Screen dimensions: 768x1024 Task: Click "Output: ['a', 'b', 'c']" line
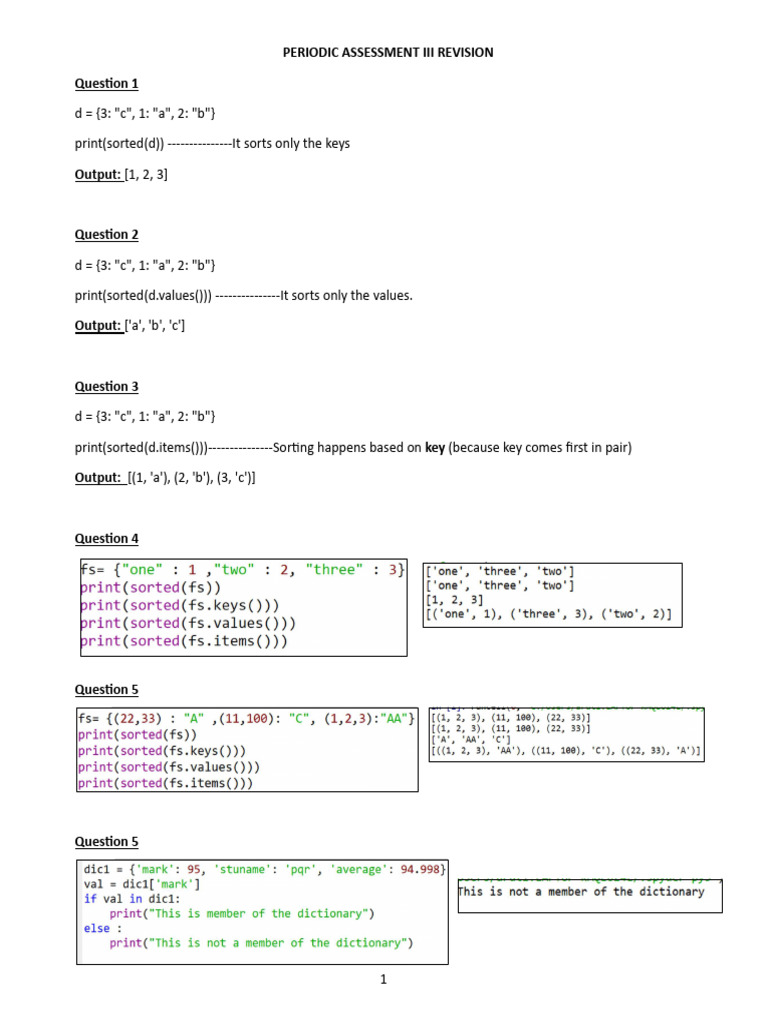[x=130, y=325]
